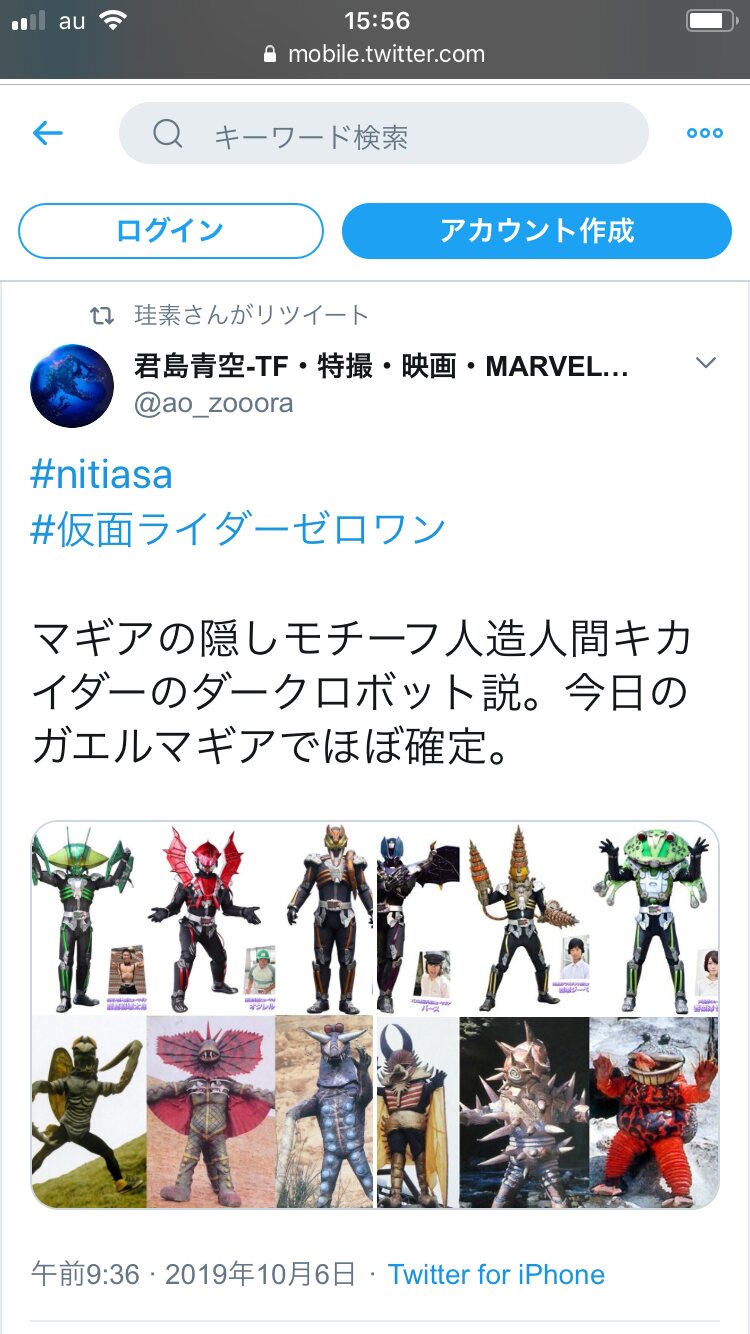Open the green frog Magia image

pyautogui.click(x=655, y=918)
